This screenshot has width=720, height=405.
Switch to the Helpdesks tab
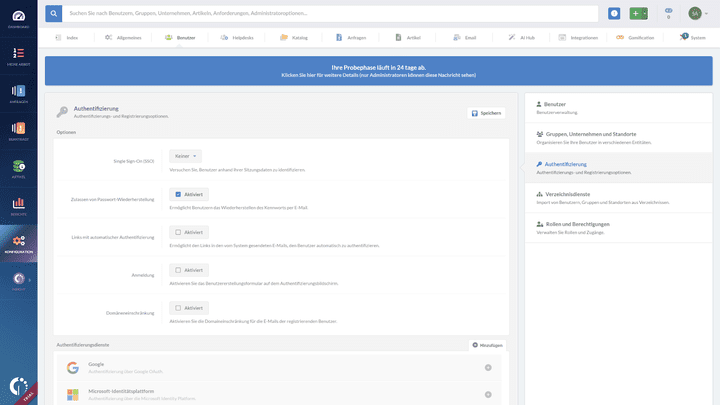click(240, 37)
